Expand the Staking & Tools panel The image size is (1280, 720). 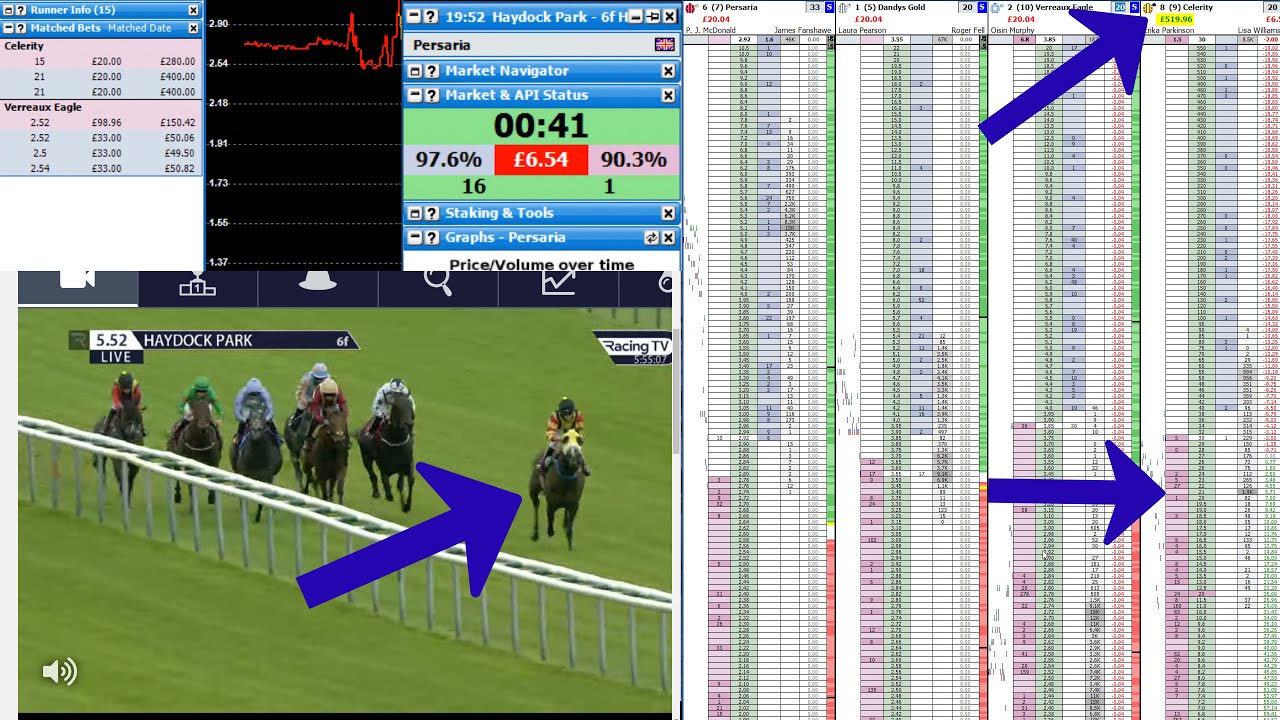415,213
